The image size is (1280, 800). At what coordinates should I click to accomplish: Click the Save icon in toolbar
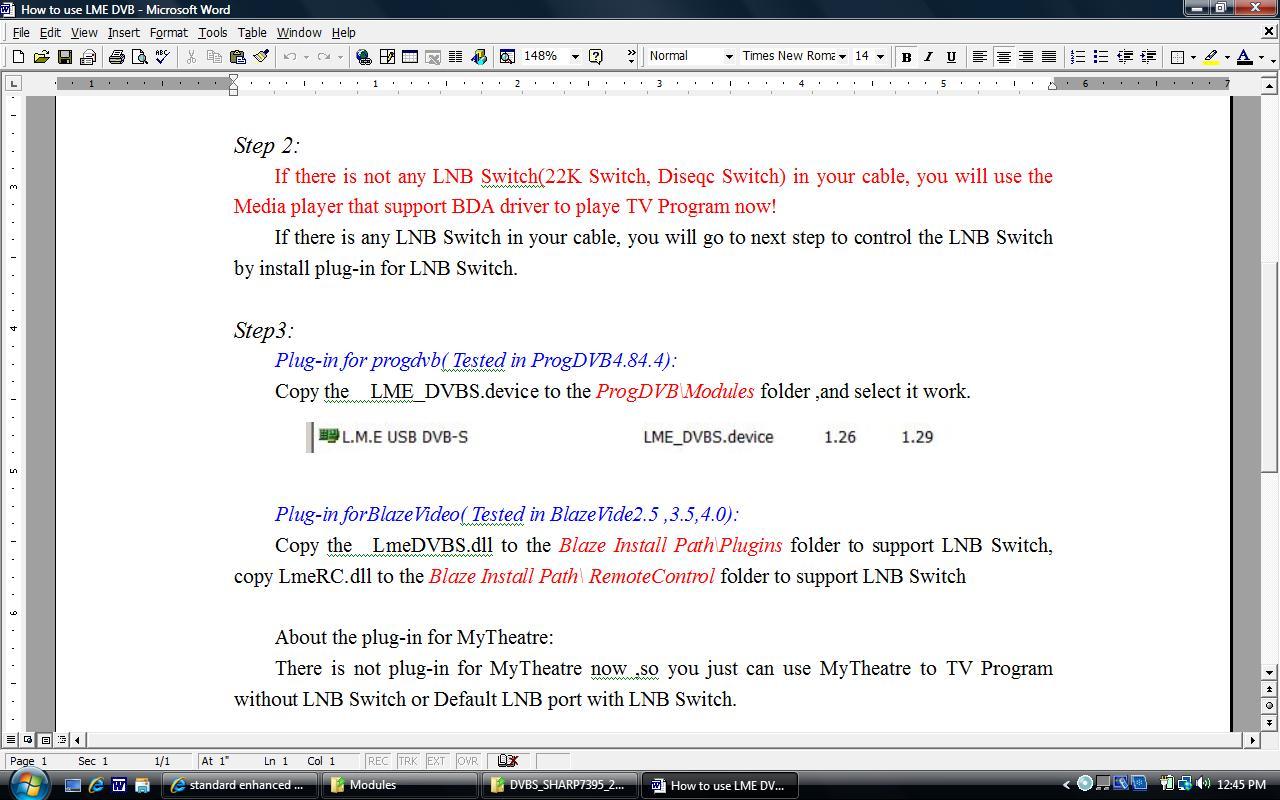pos(64,57)
